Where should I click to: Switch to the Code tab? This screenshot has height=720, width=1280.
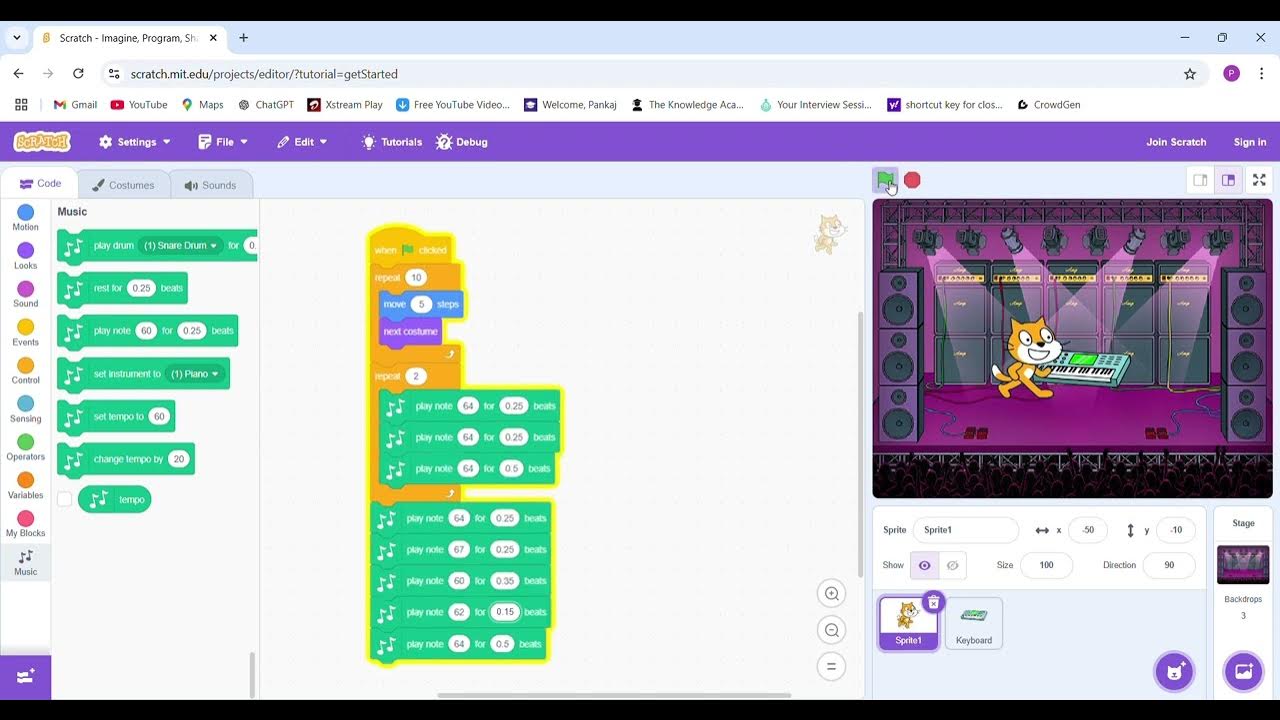pos(40,184)
